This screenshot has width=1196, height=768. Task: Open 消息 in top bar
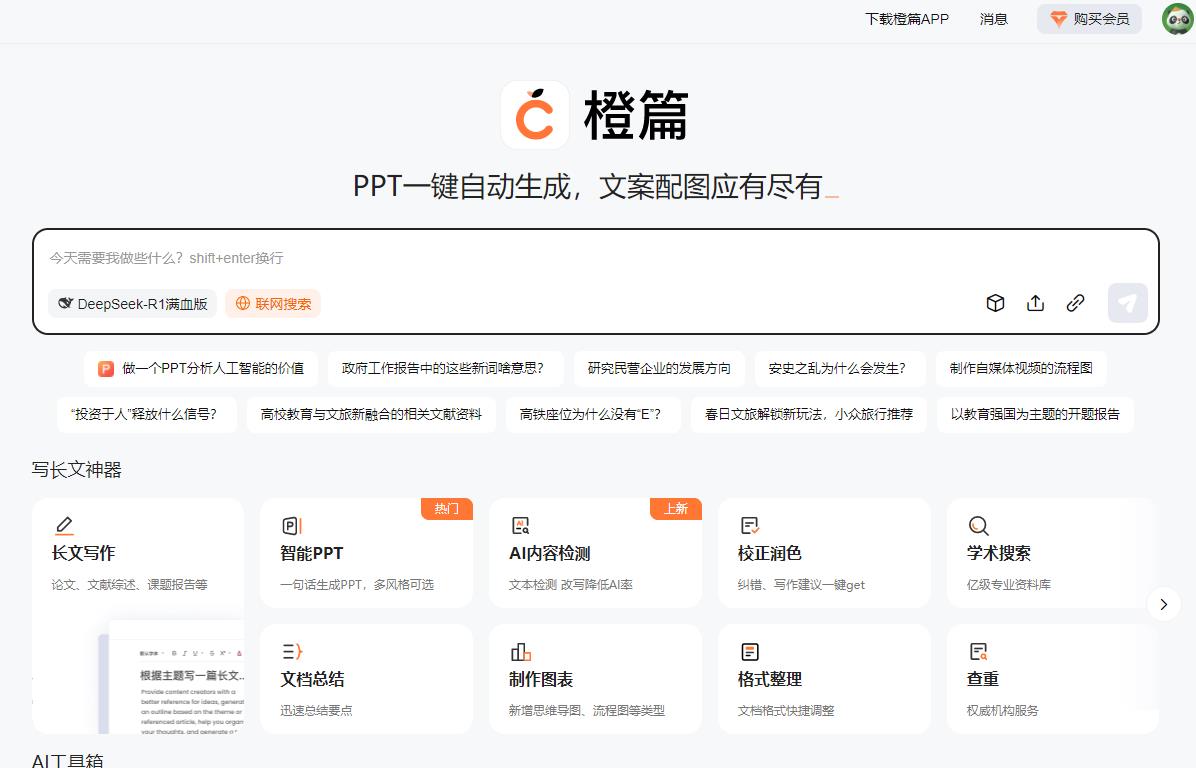[x=994, y=19]
